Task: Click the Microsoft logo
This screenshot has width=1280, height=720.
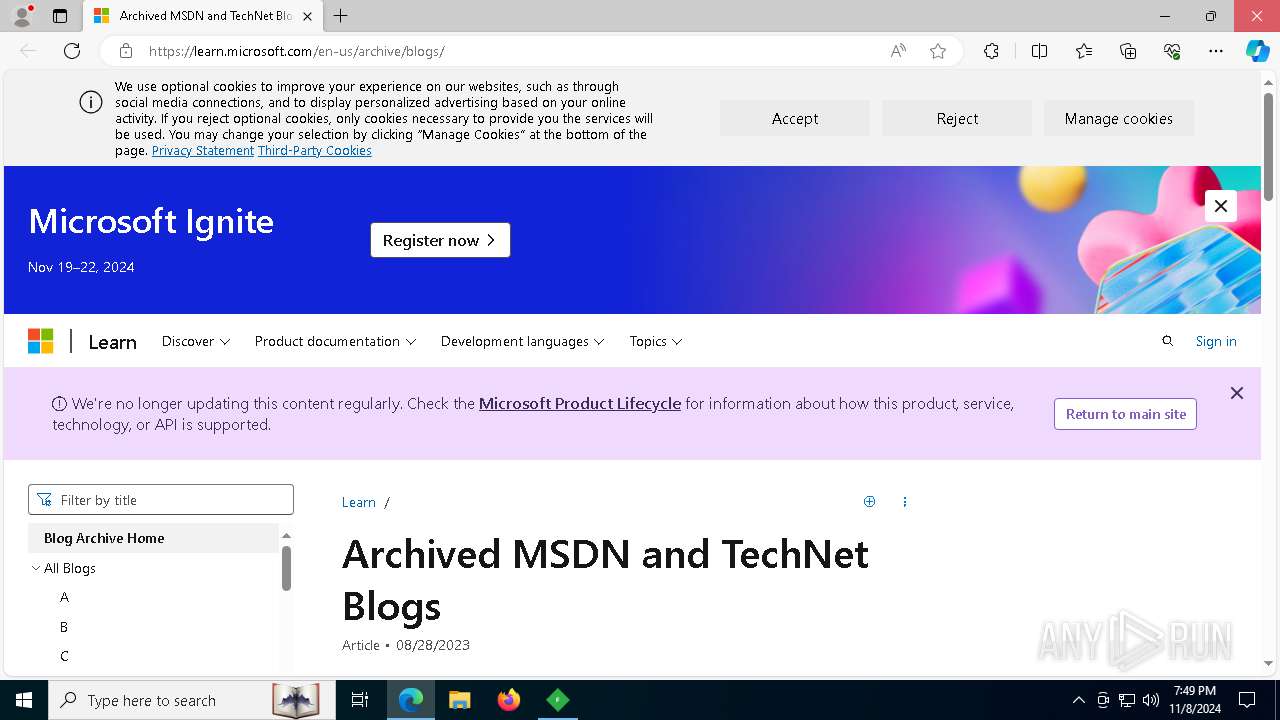Action: [x=41, y=341]
